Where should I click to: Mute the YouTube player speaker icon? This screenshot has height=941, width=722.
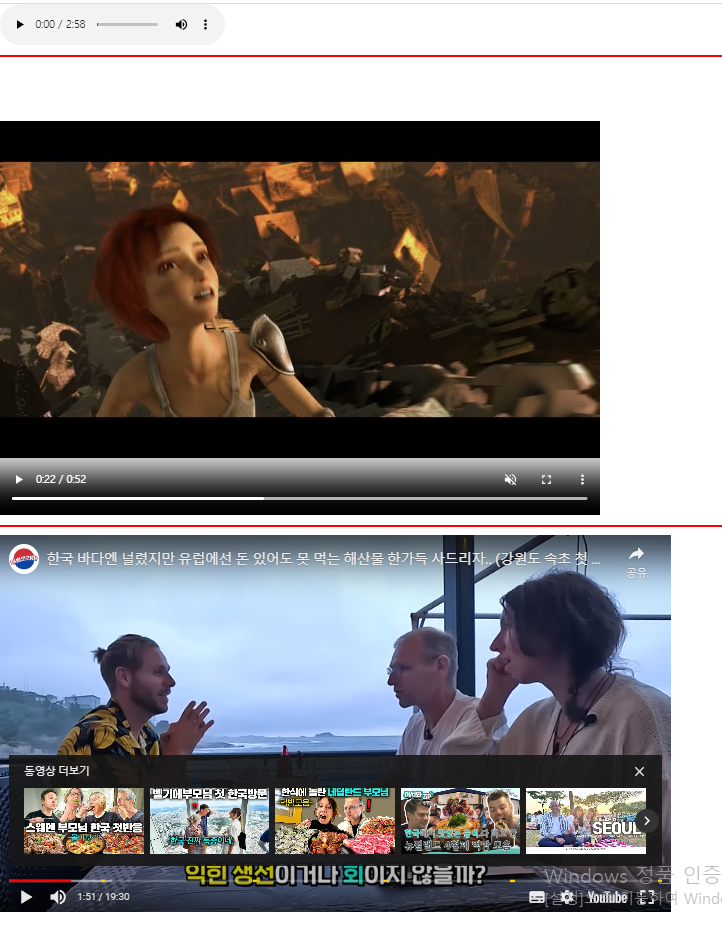click(58, 897)
